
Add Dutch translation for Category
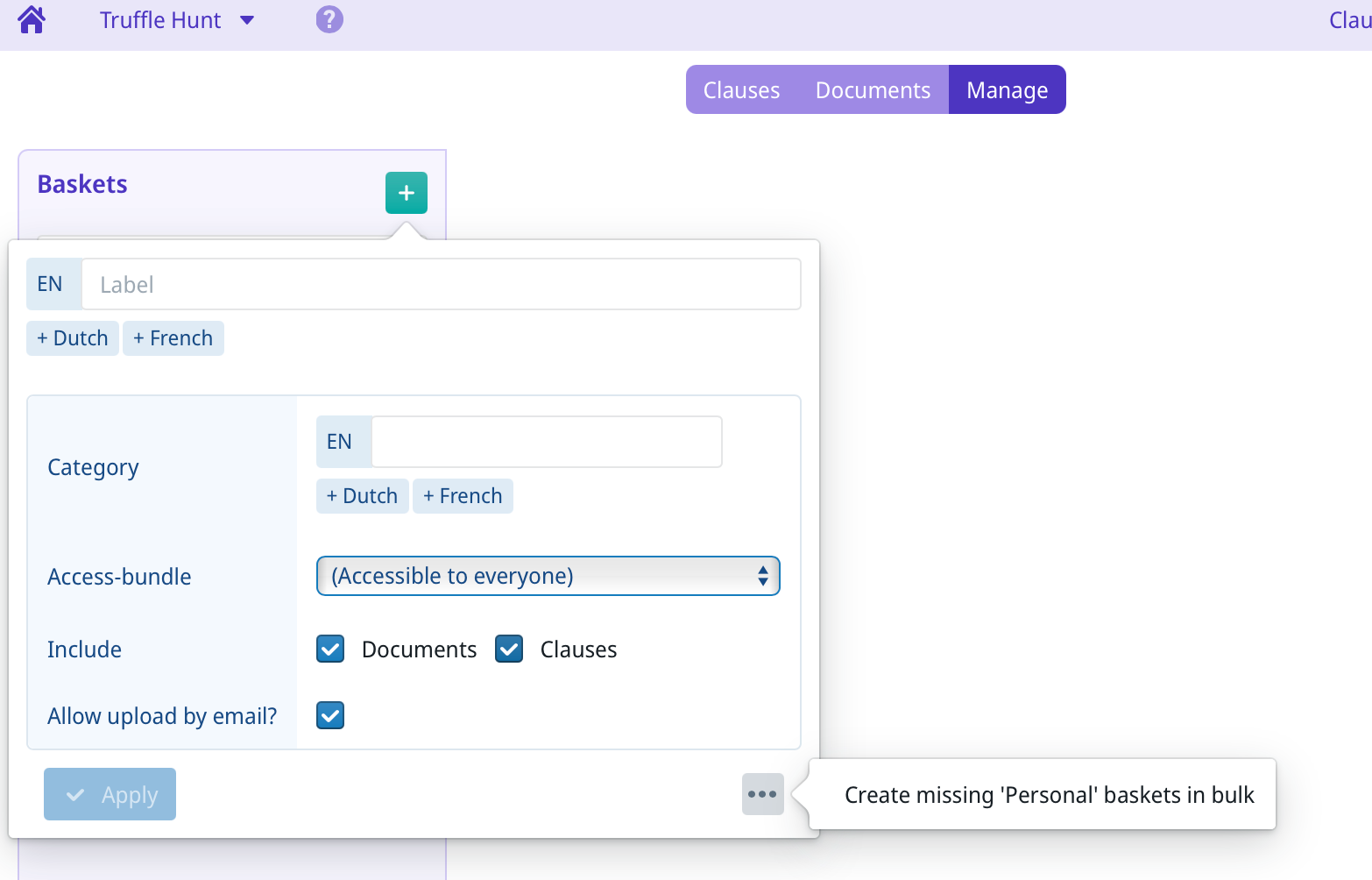click(362, 496)
